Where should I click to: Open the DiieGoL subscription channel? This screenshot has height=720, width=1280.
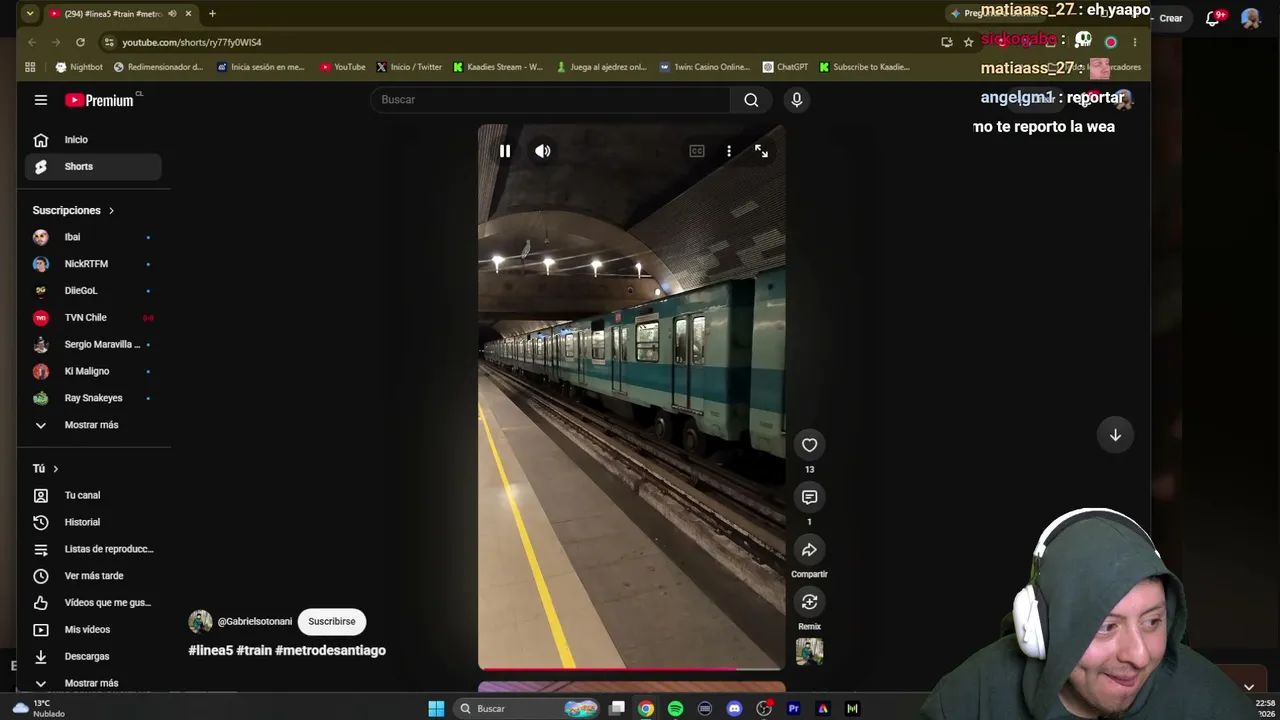pyautogui.click(x=93, y=291)
